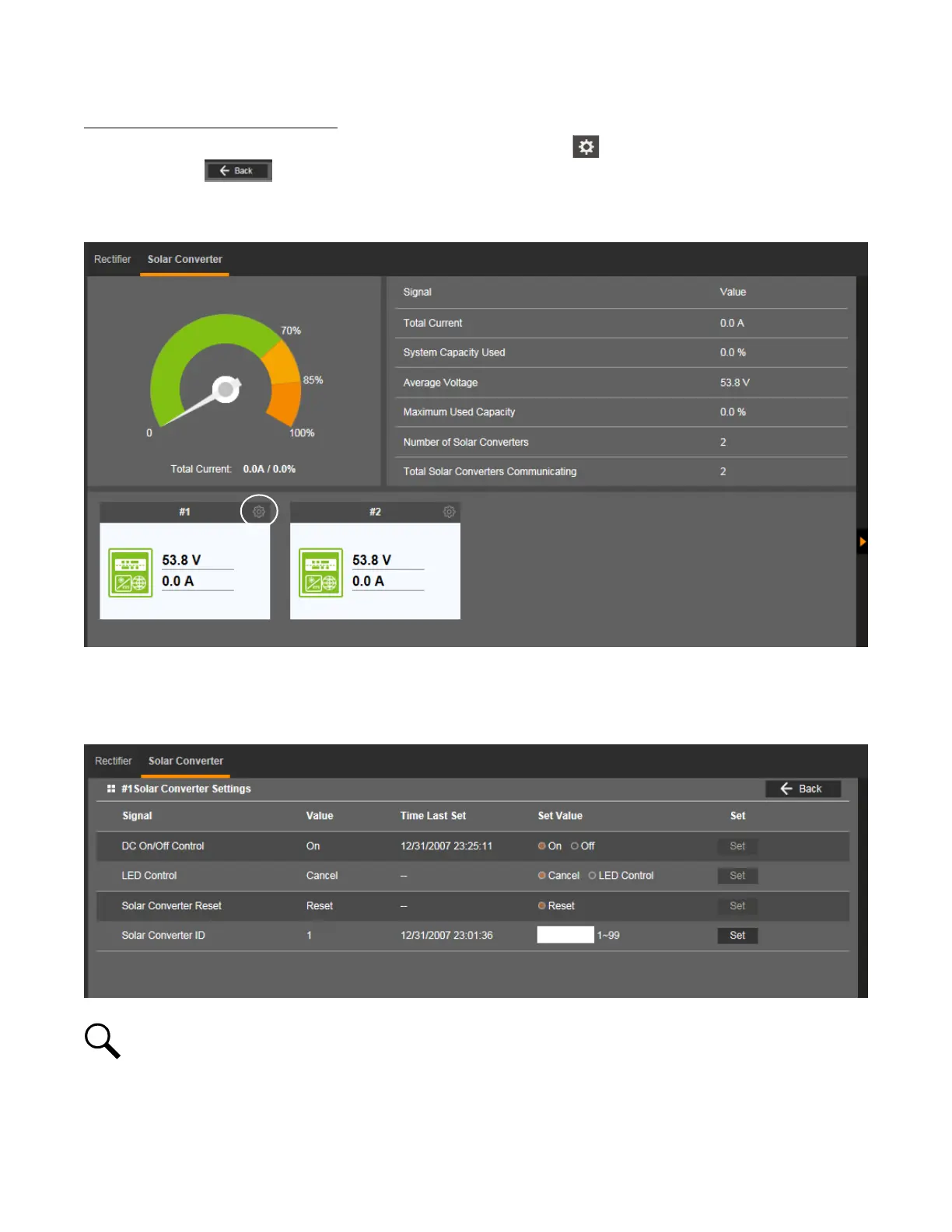952x1232 pixels.
Task: Click the #2 converter card header
Action: (x=375, y=512)
